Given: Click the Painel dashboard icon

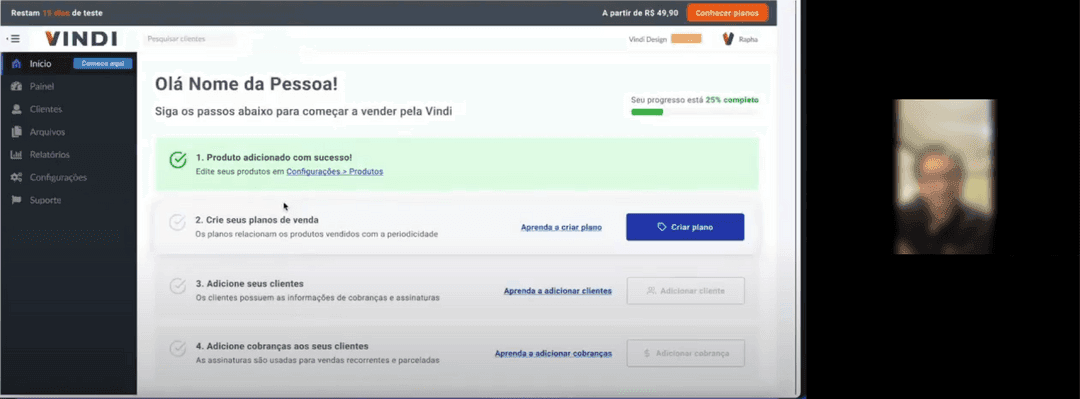Looking at the screenshot, I should [17, 86].
